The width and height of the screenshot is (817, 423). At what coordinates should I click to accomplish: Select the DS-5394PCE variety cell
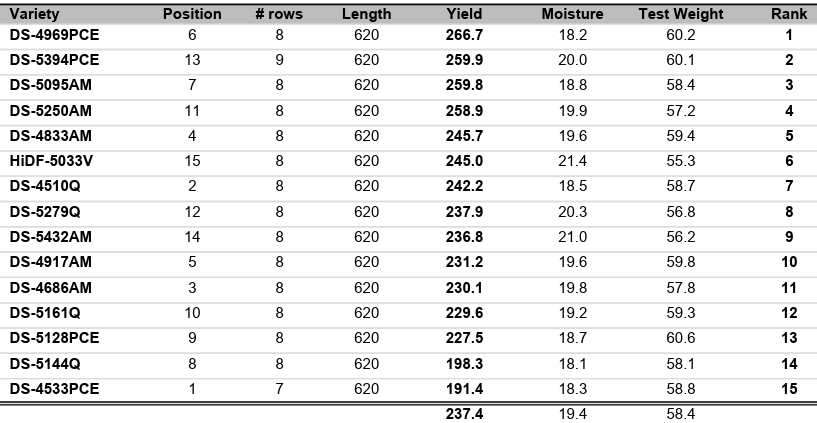coord(55,60)
